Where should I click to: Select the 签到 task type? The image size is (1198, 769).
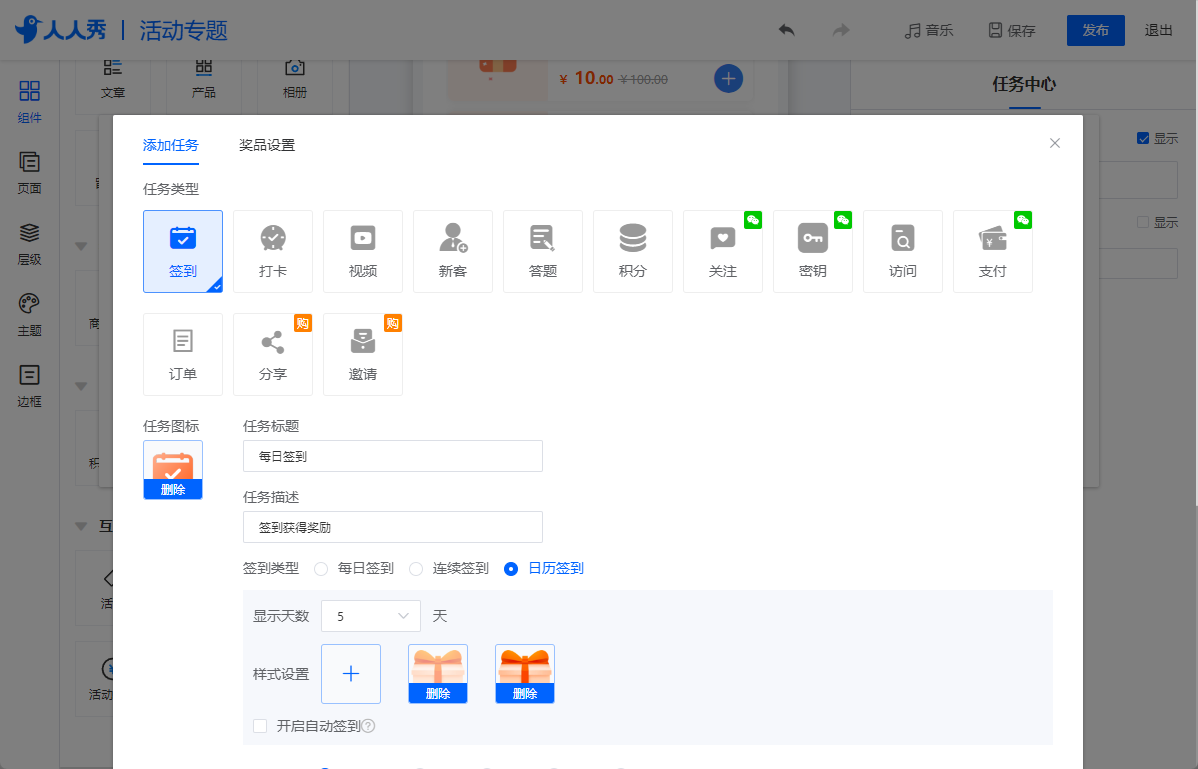point(183,251)
